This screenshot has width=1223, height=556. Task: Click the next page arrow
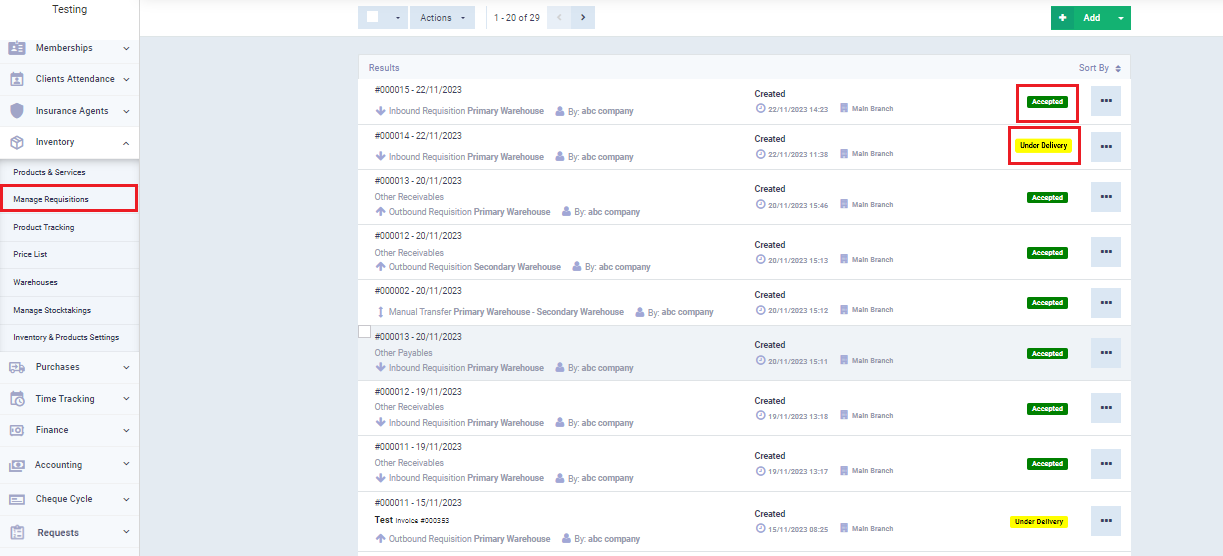click(584, 17)
